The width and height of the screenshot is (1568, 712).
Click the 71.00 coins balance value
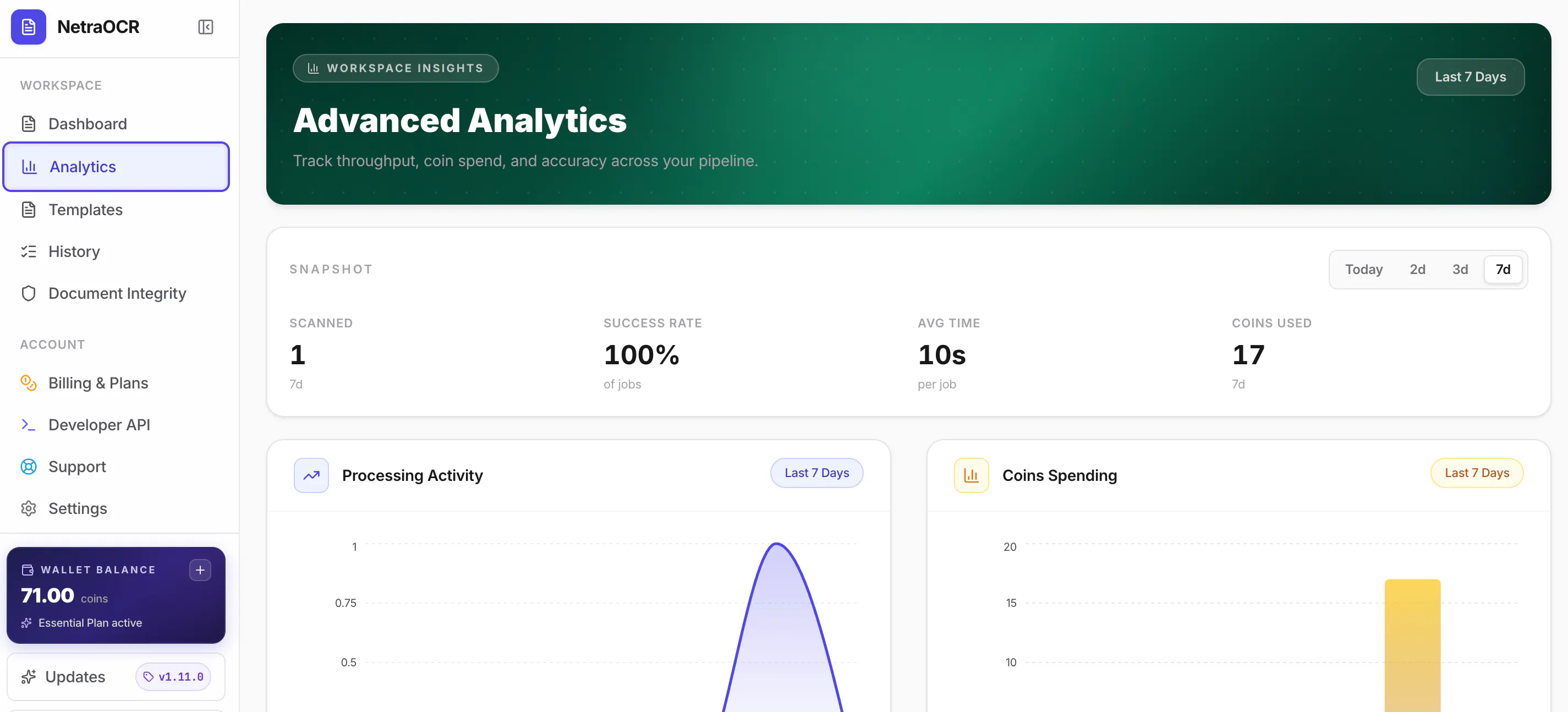click(47, 595)
